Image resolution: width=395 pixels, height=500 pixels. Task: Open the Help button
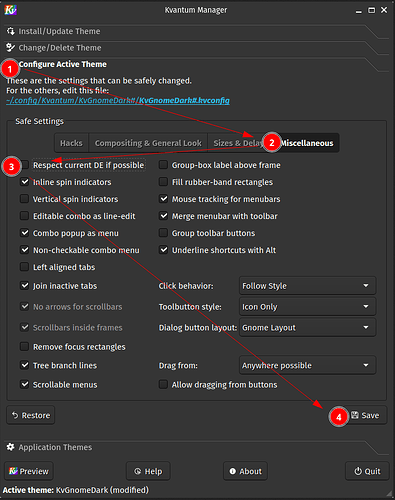148,471
